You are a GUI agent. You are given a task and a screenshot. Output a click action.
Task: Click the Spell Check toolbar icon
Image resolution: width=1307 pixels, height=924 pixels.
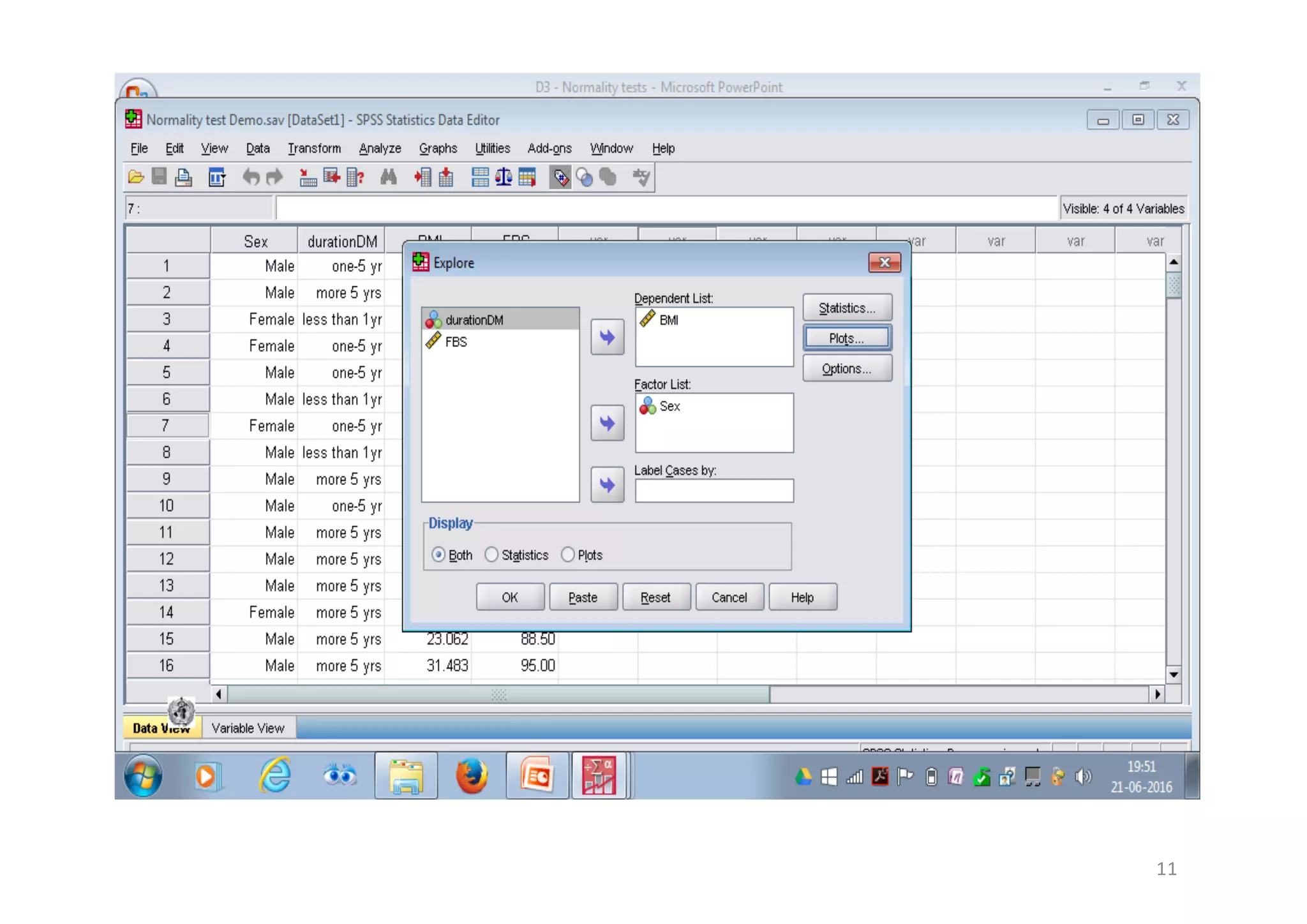coord(641,177)
